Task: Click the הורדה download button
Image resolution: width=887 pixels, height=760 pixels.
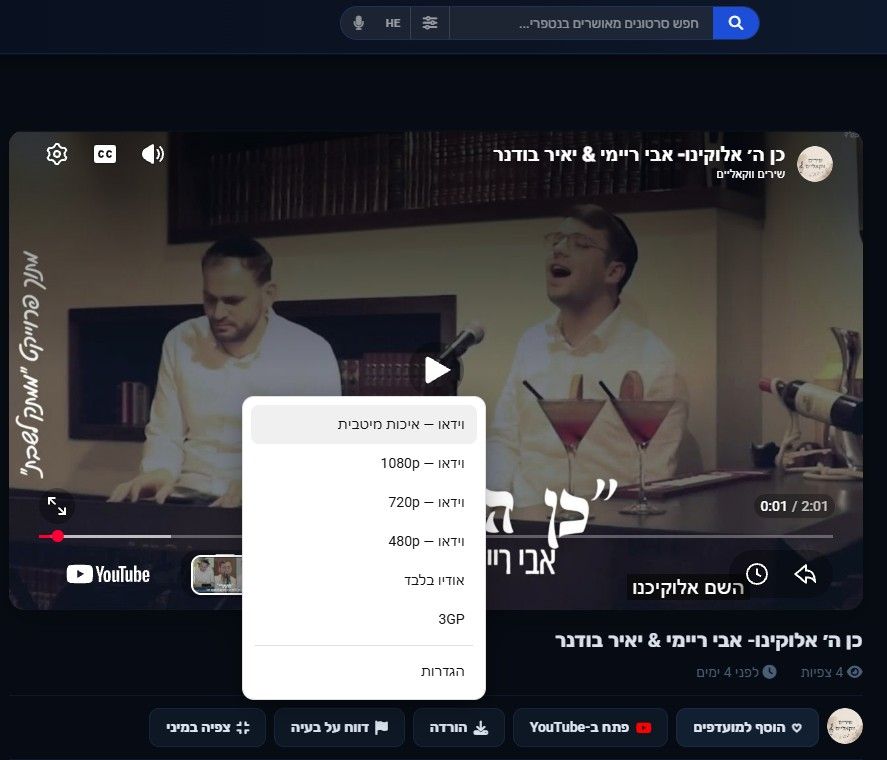Action: coord(459,727)
